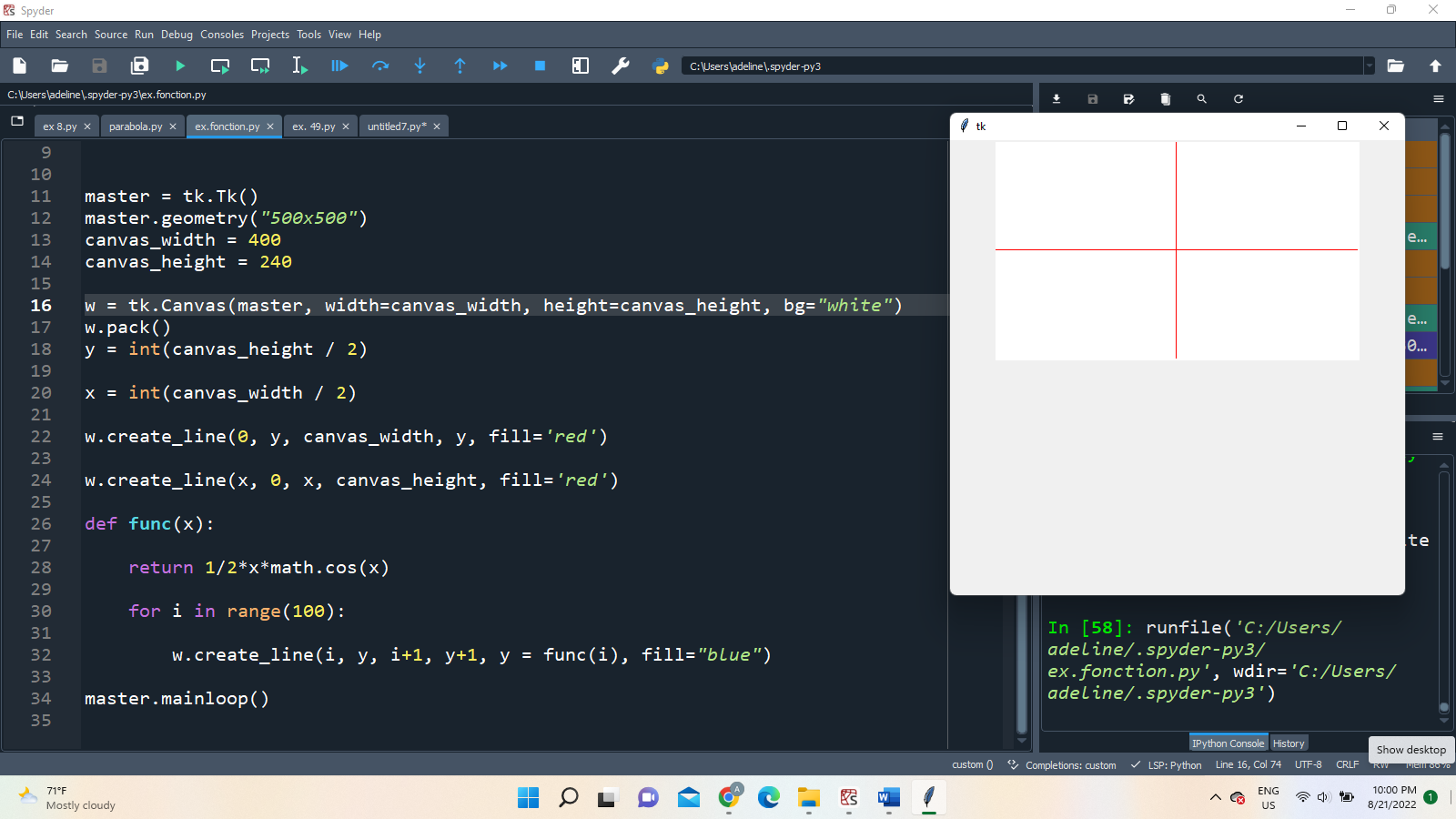
Task: Stop debugging with the blue stop icon
Action: coord(540,66)
